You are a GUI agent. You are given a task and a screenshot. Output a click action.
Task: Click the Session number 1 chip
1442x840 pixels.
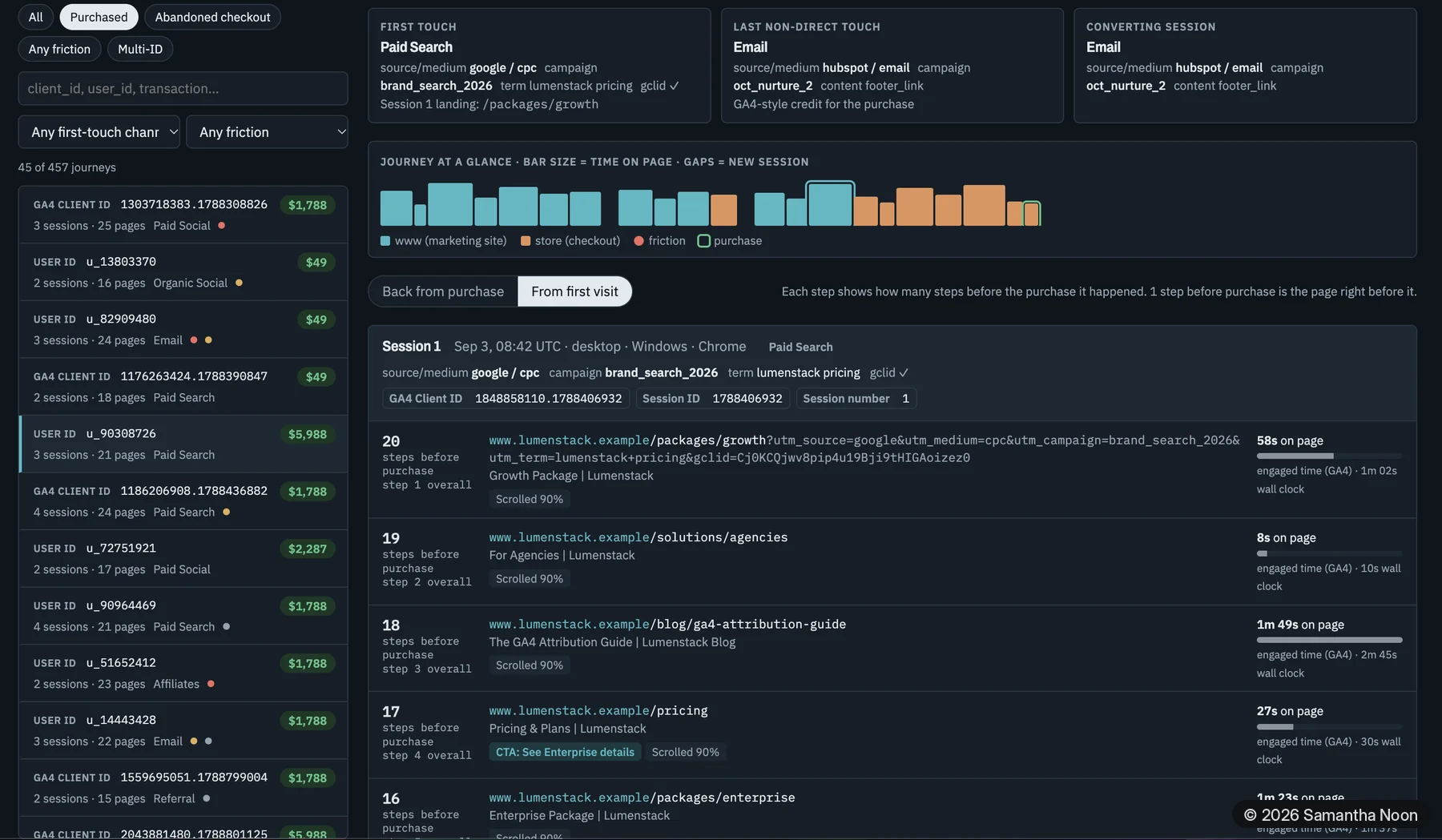(x=856, y=399)
